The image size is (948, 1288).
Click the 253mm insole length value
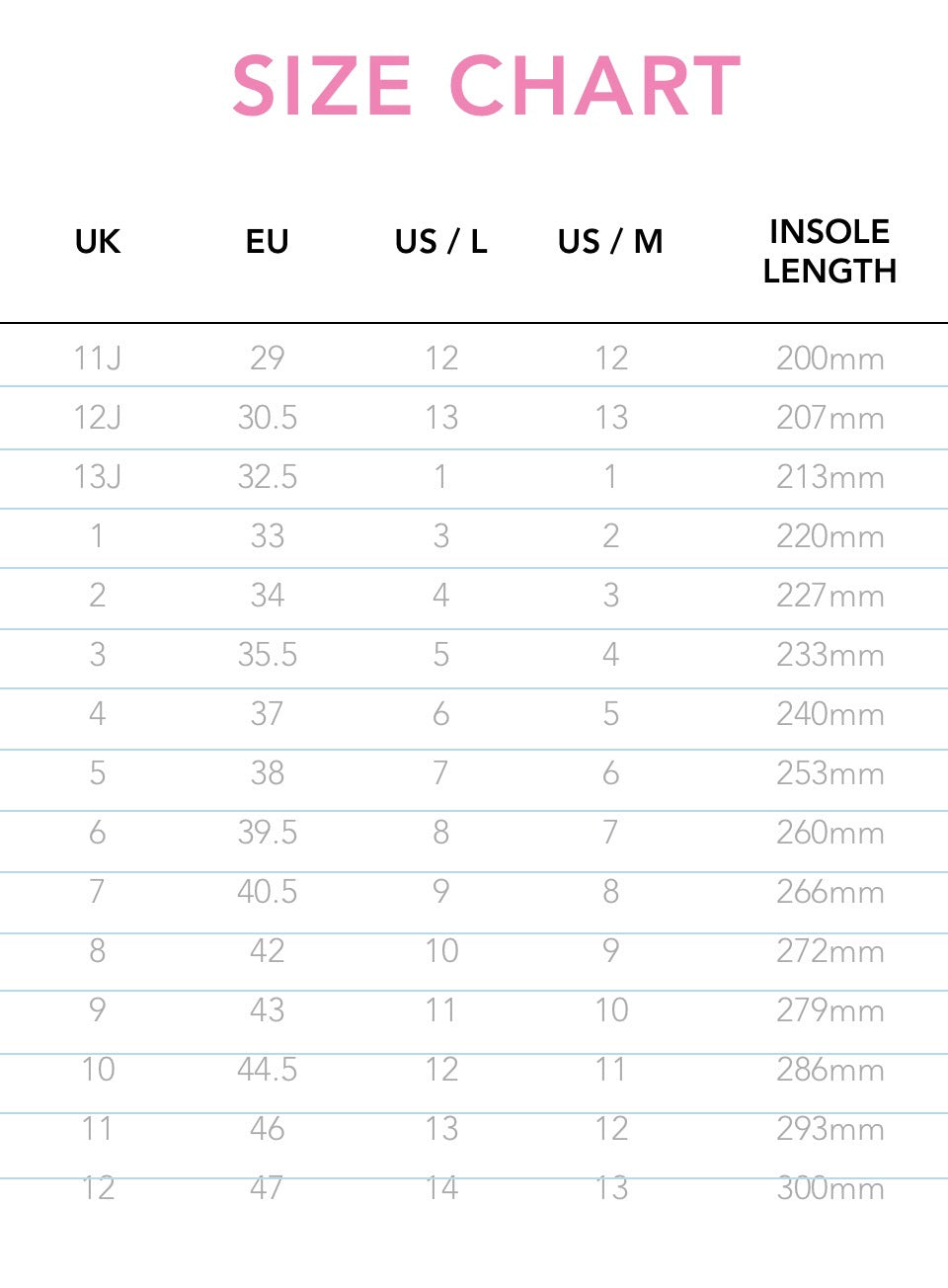click(x=829, y=773)
